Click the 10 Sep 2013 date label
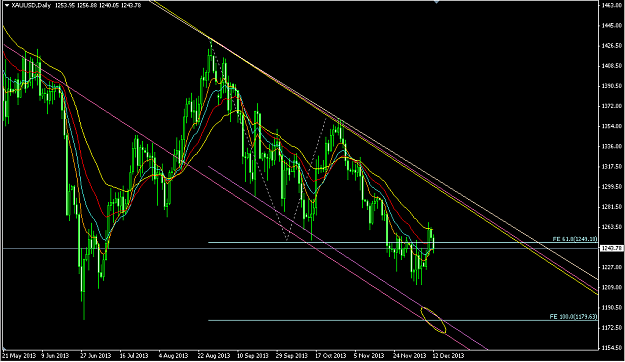 click(253, 356)
